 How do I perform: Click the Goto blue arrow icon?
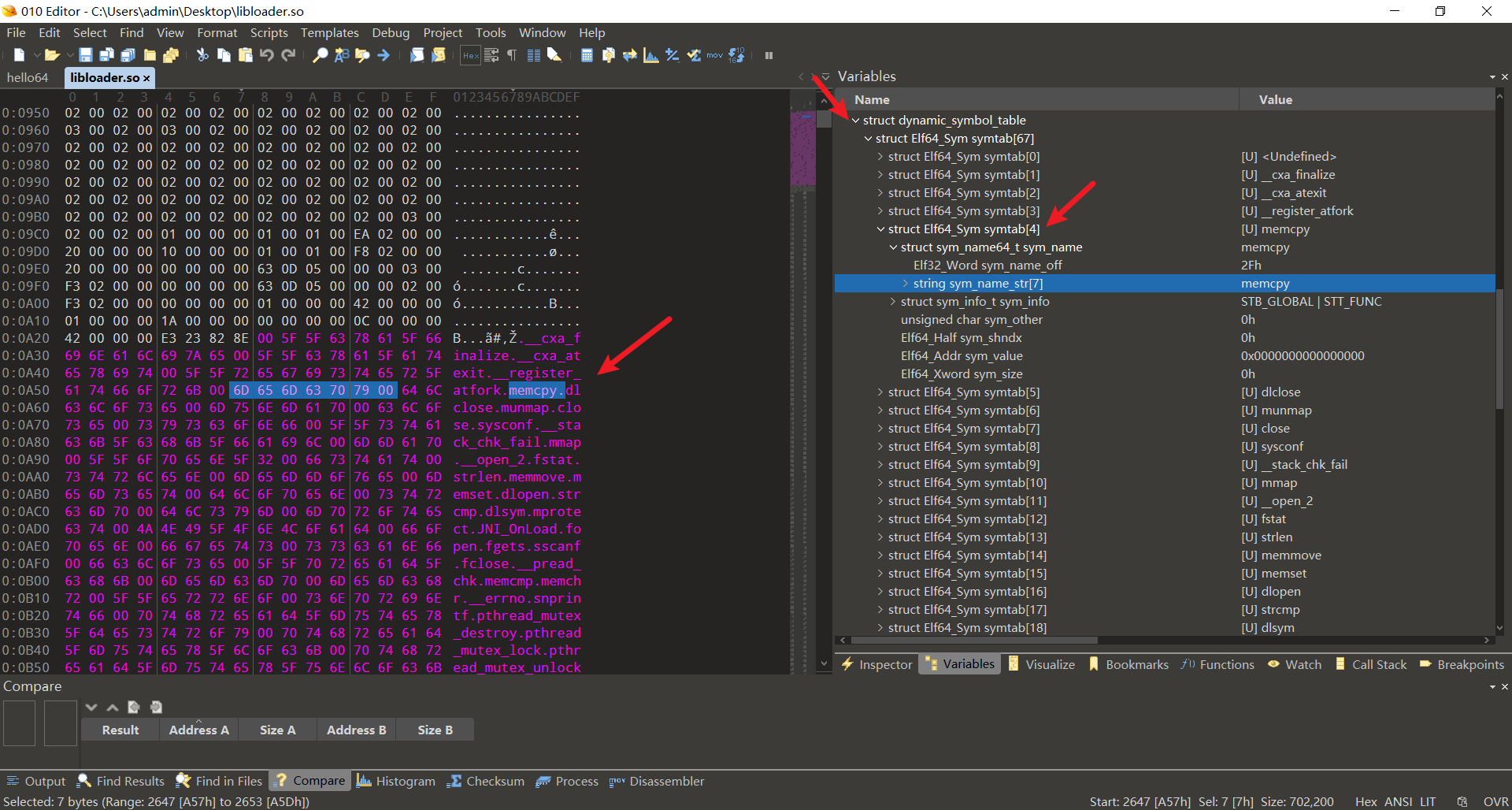[x=384, y=55]
